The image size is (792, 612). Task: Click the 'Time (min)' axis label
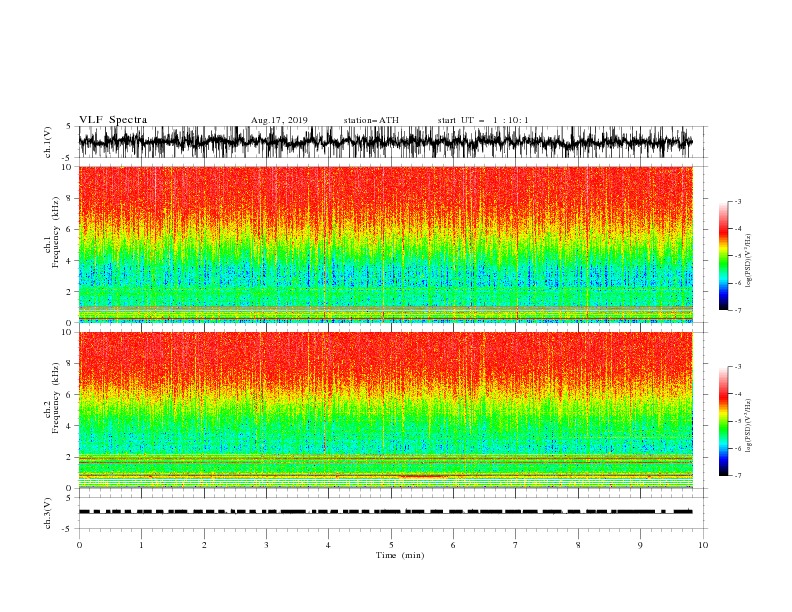pyautogui.click(x=400, y=555)
